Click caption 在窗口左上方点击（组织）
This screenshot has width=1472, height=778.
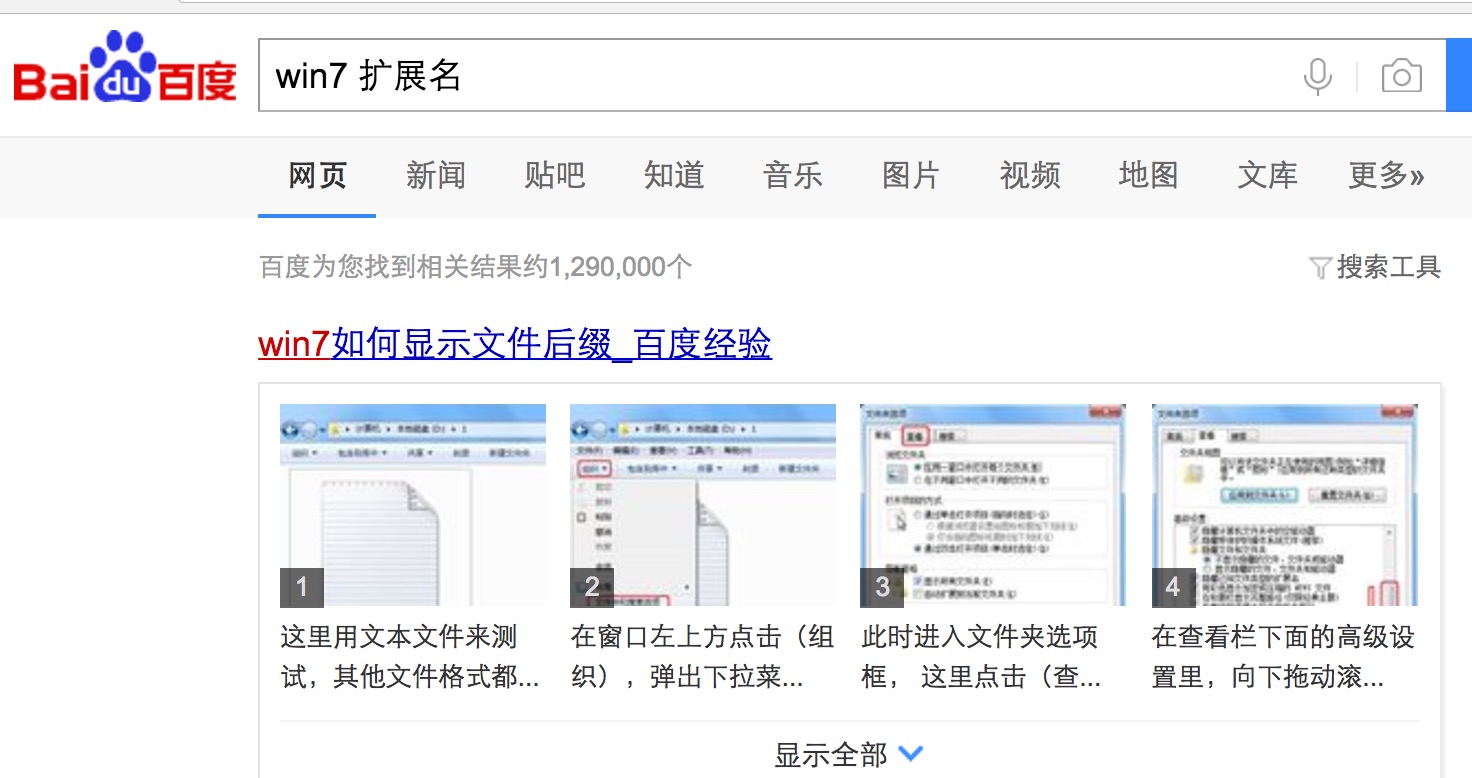click(x=703, y=657)
